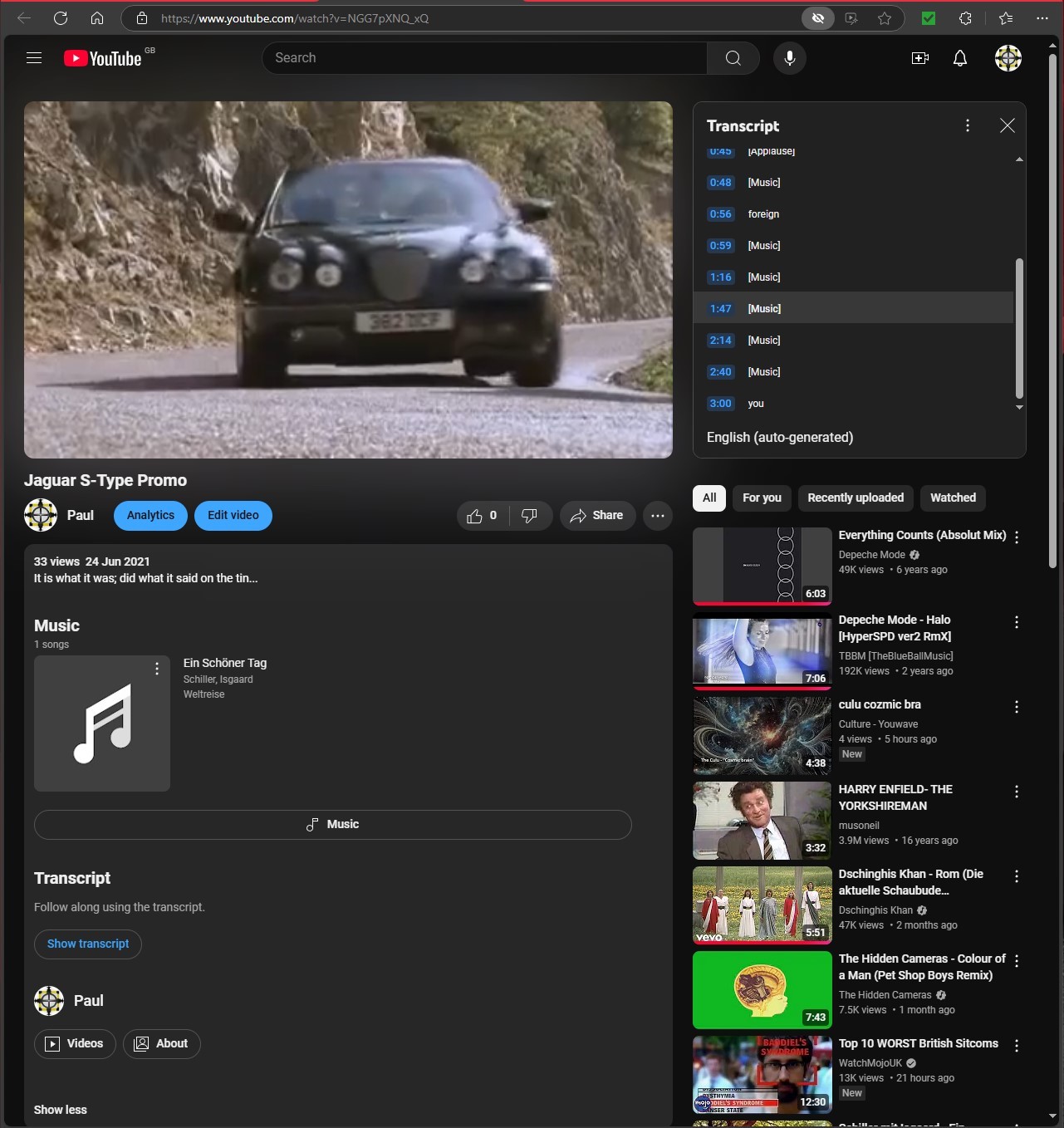
Task: Click the wide Music button
Action: pos(333,825)
